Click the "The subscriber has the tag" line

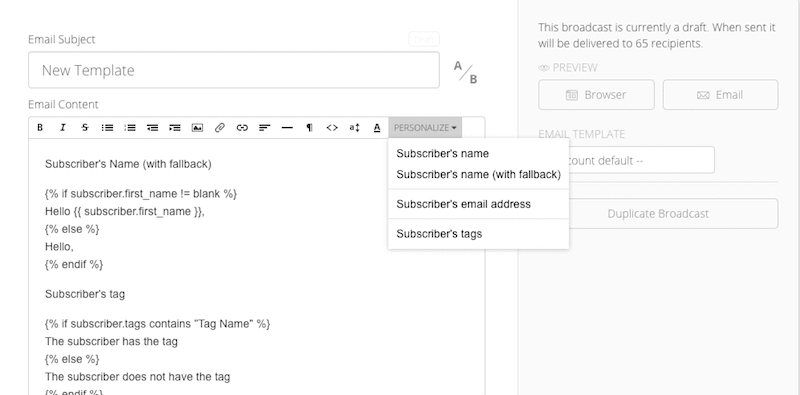[x=111, y=341]
